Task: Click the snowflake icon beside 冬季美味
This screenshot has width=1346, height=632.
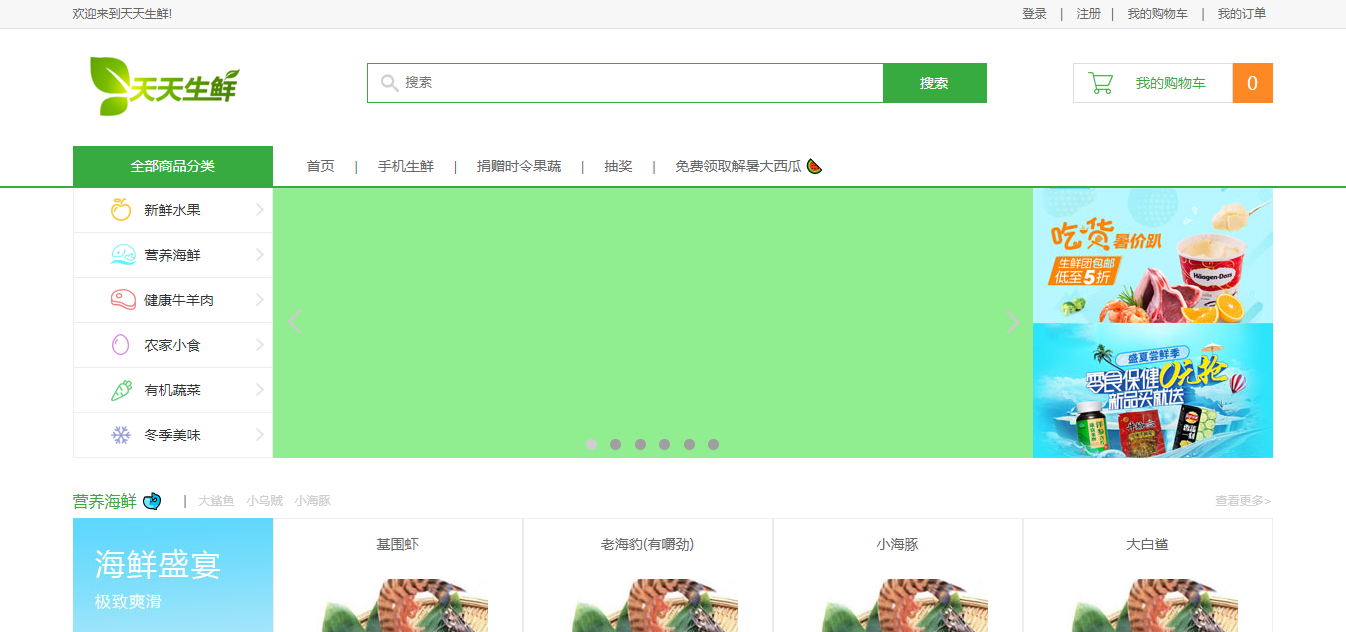Action: (x=121, y=435)
